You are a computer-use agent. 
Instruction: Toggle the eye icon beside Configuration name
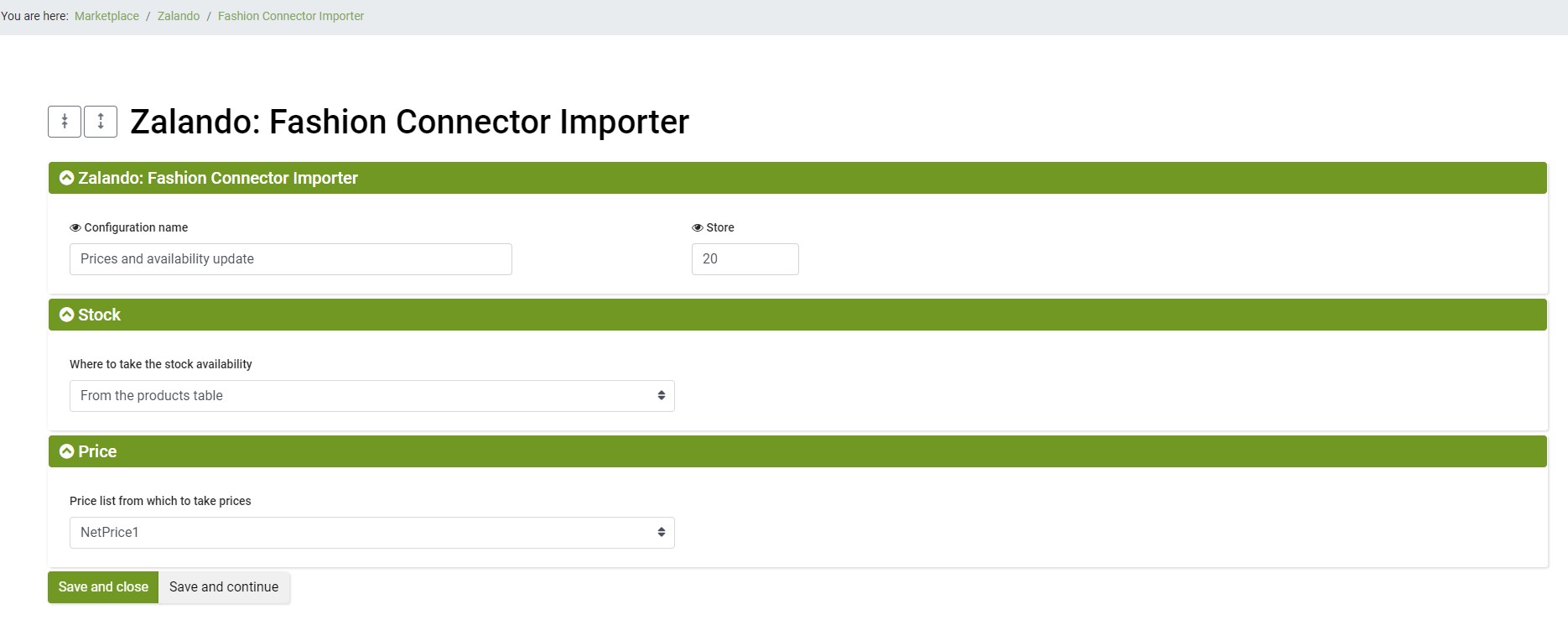75,227
